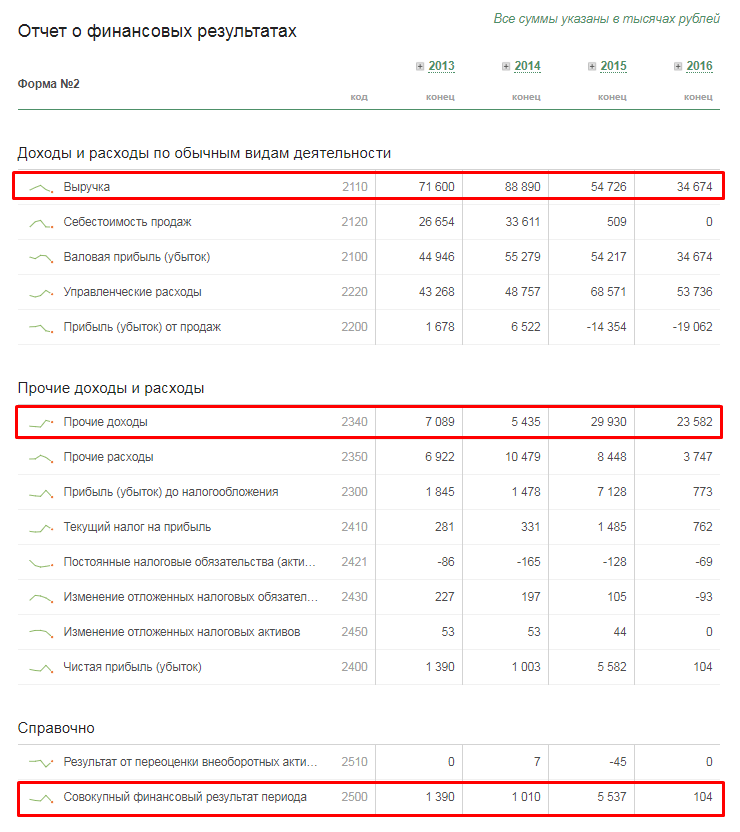Click the 2015 revenue value 54 726
Image resolution: width=740 pixels, height=832 pixels.
[x=608, y=187]
